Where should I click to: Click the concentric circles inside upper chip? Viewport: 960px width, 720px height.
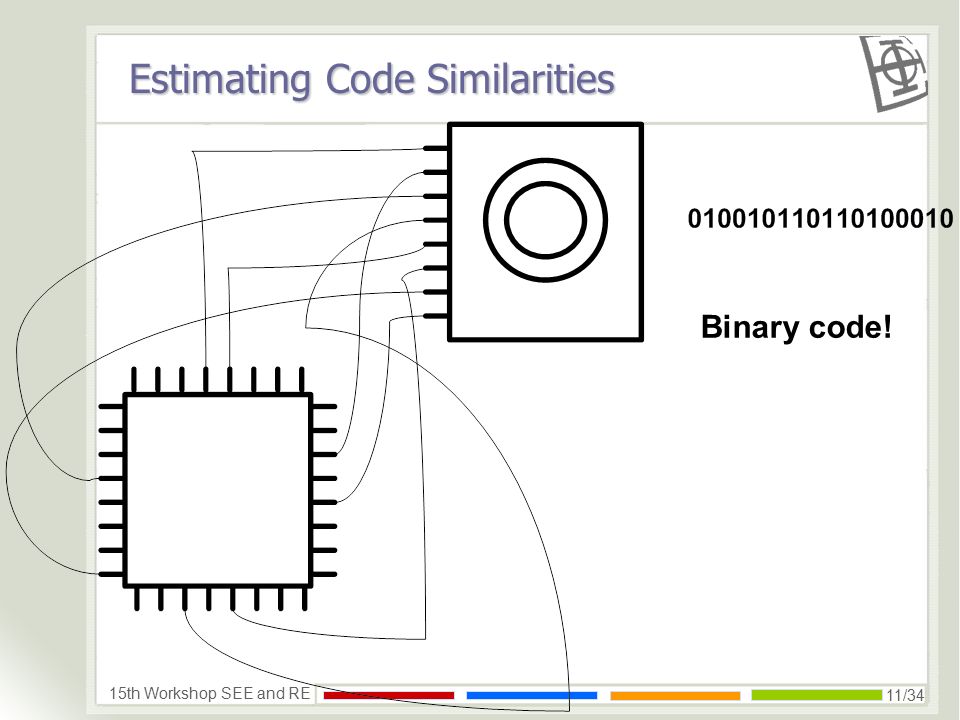tap(545, 220)
